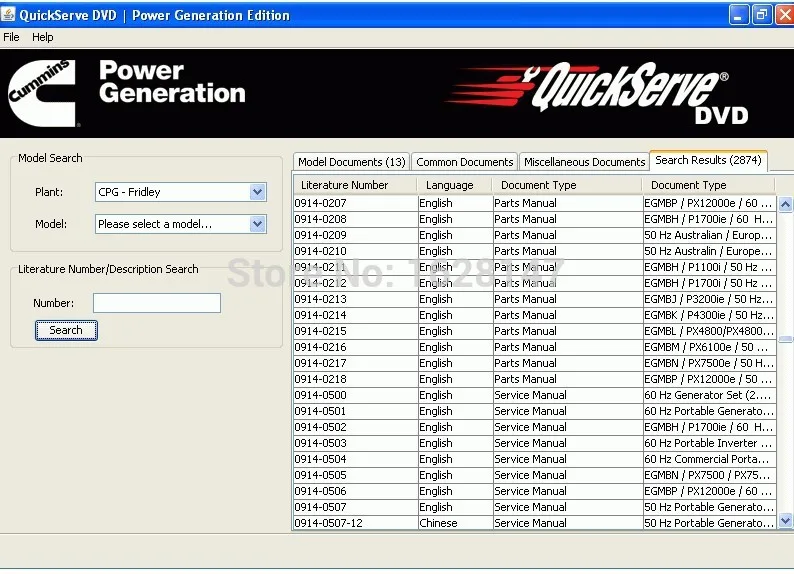This screenshot has width=794, height=574.
Task: Restore down the QuickServe window
Action: point(762,15)
